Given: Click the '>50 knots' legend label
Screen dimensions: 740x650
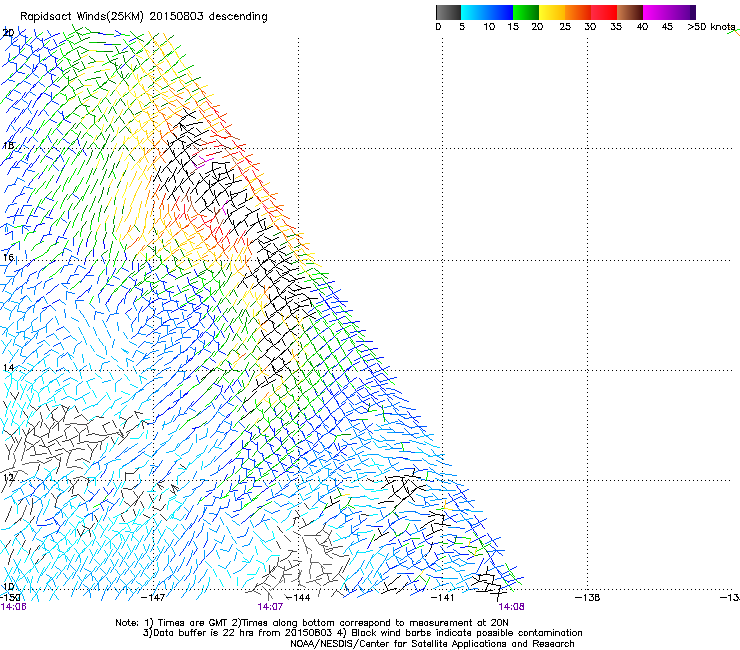Looking at the screenshot, I should tap(711, 27).
